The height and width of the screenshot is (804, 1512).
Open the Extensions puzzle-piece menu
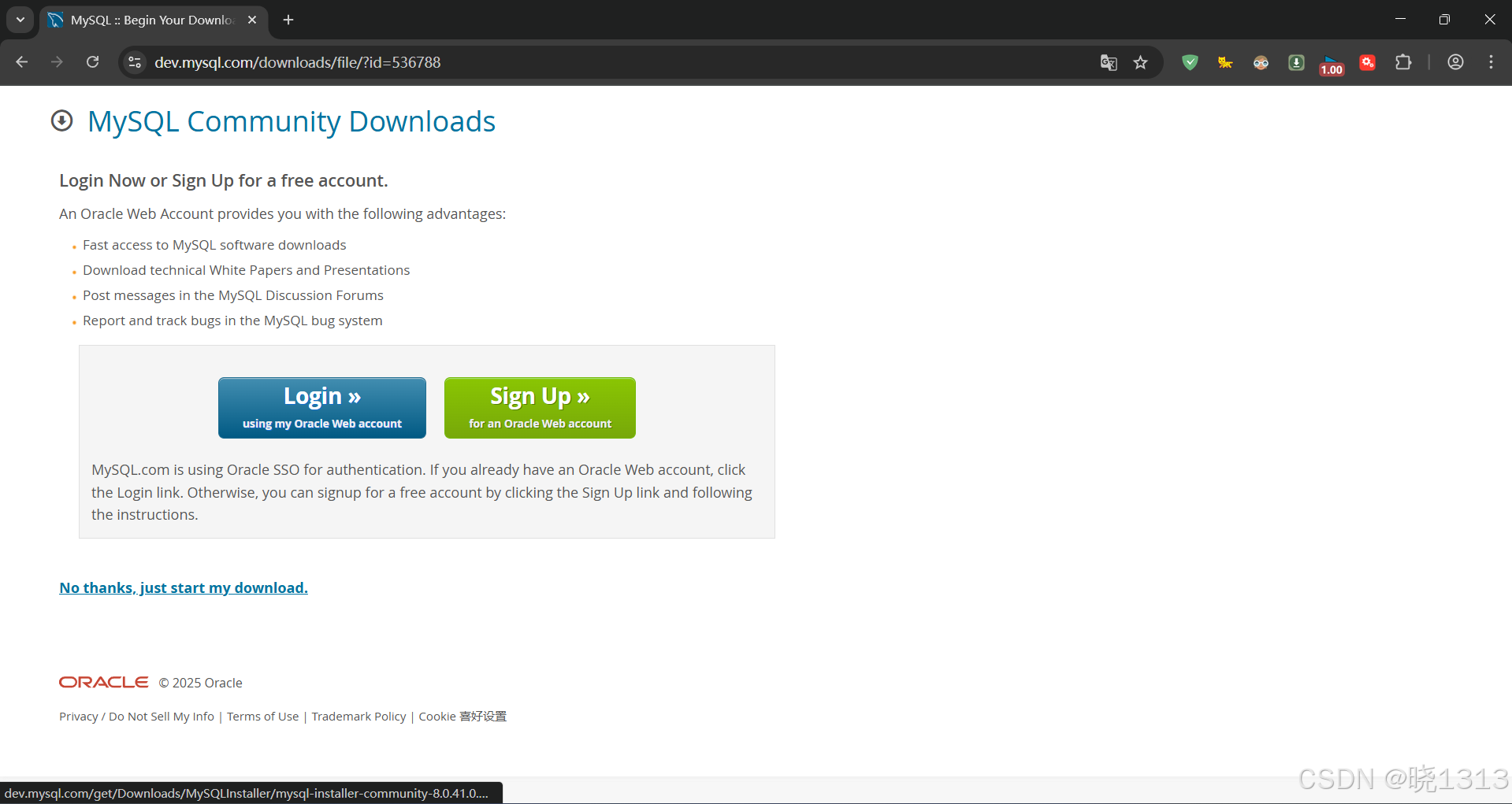pyautogui.click(x=1403, y=62)
